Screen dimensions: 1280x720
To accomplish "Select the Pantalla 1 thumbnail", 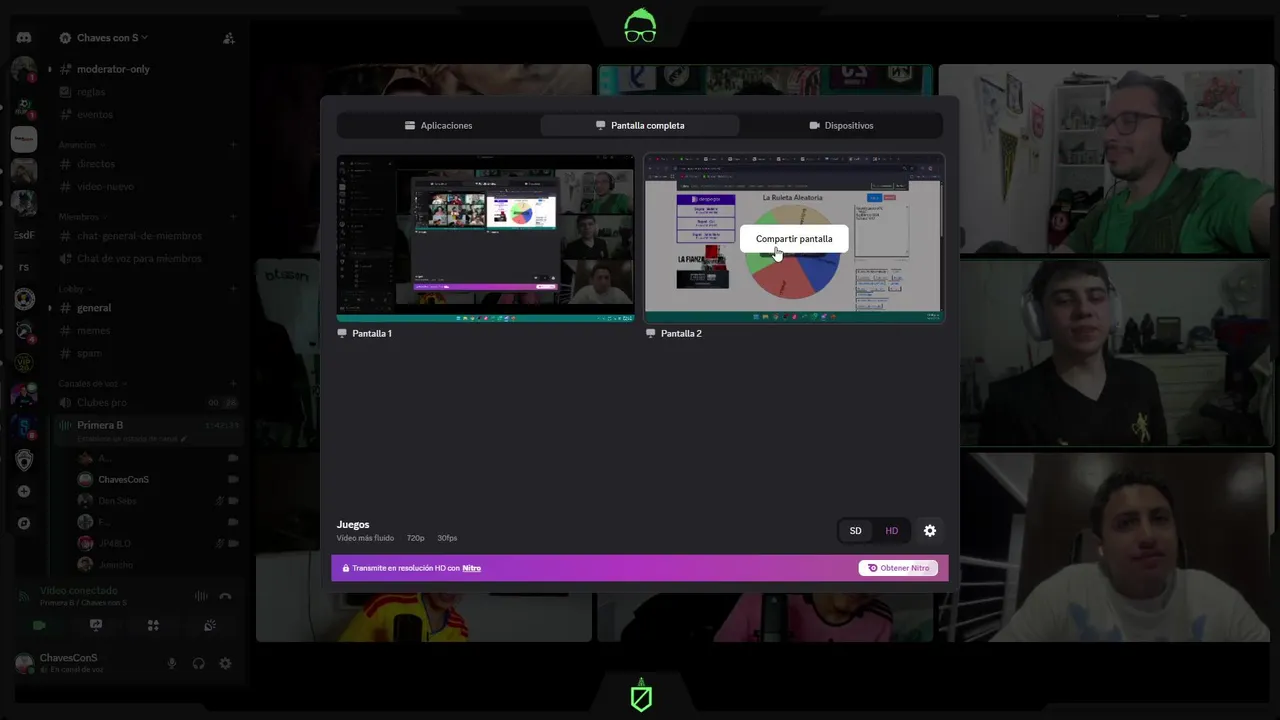I will point(485,238).
